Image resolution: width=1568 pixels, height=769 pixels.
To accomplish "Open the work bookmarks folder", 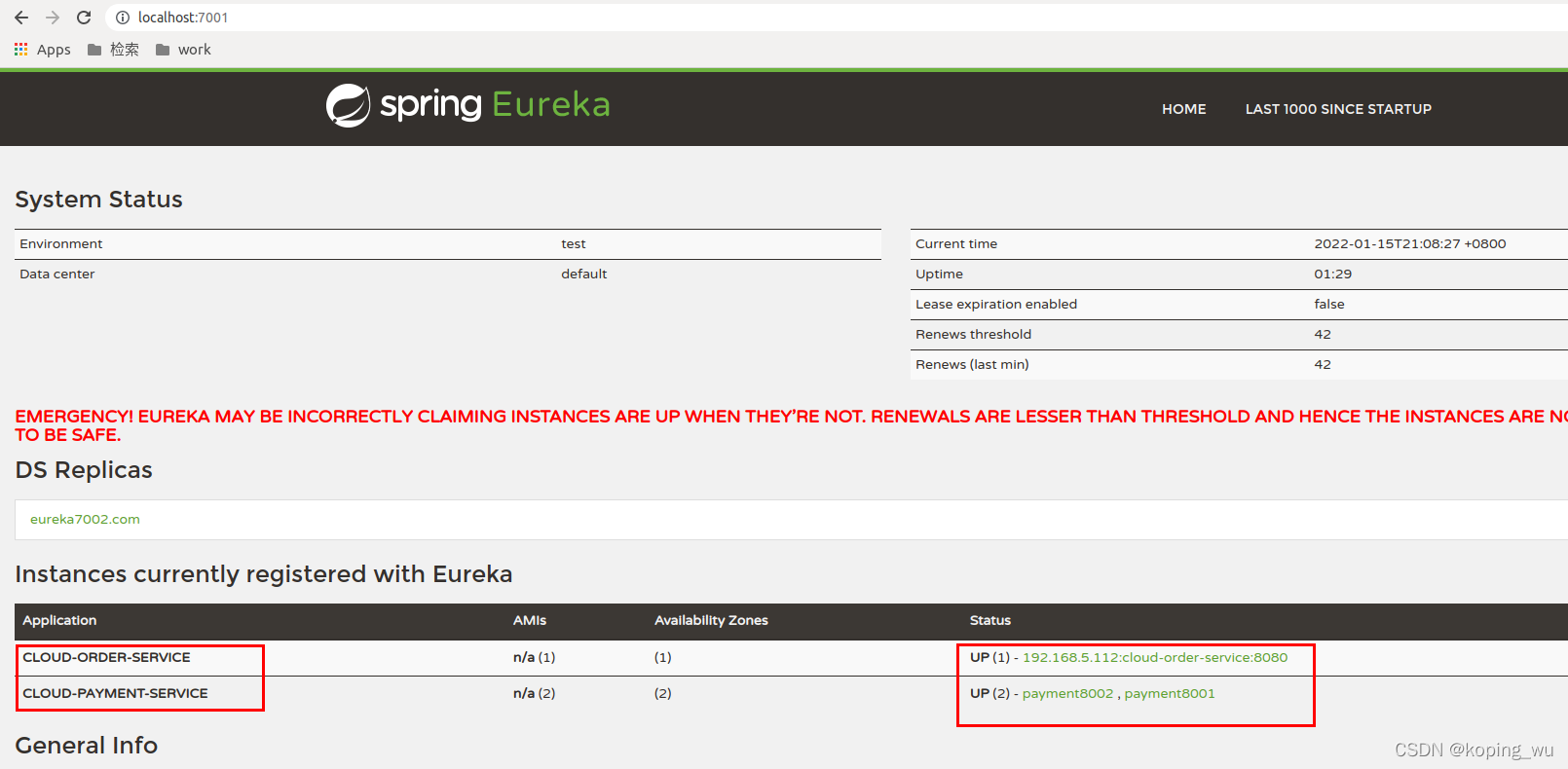I will 183,50.
